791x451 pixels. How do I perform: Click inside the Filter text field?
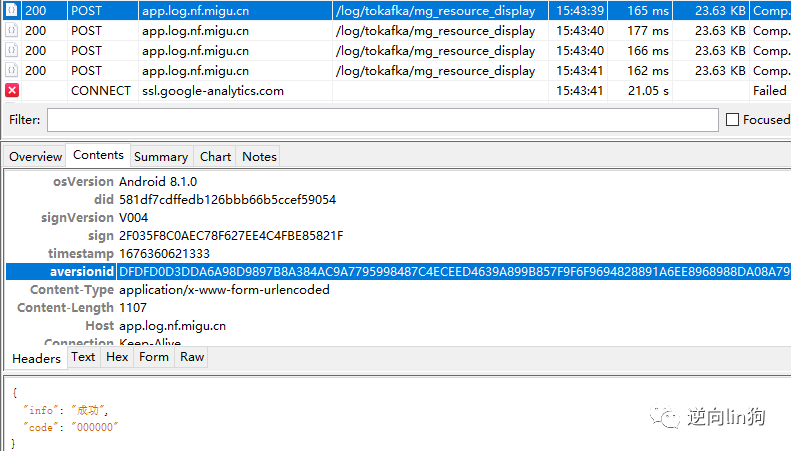tap(382, 120)
